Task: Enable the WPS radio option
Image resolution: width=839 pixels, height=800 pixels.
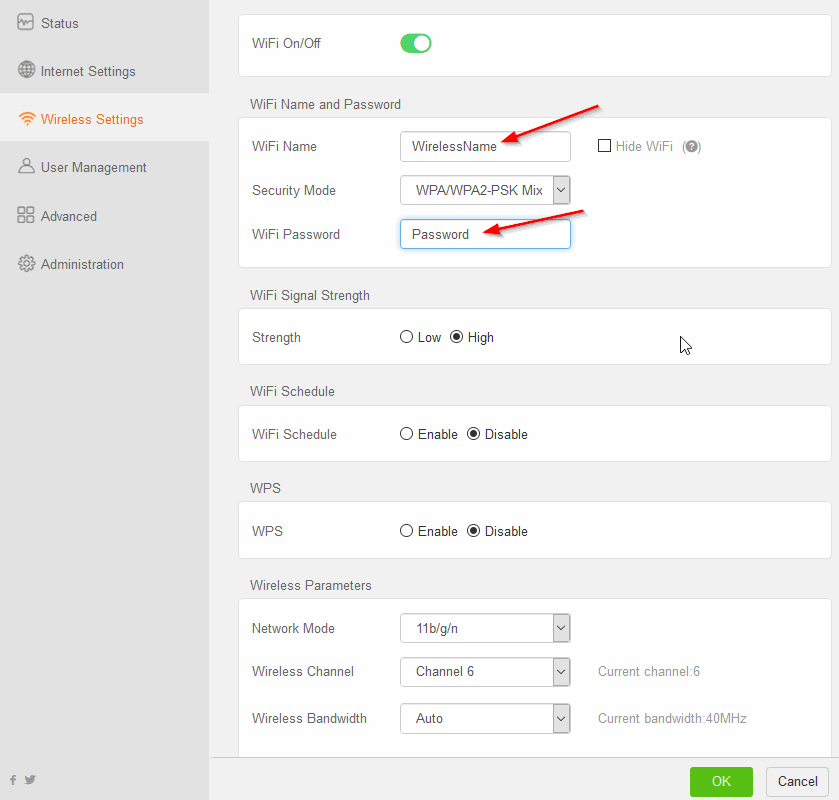Action: click(406, 531)
